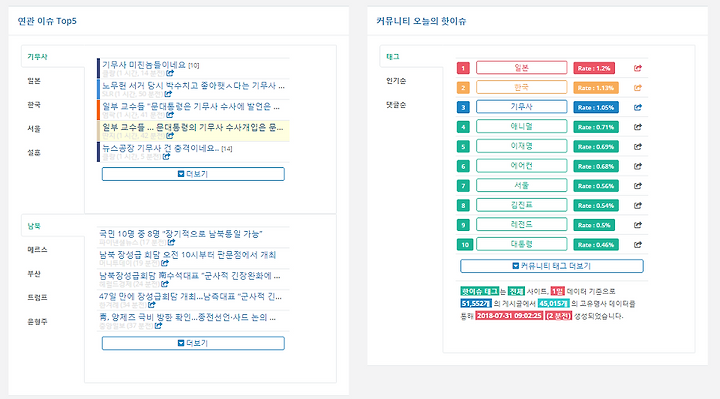This screenshot has height=399, width=720.
Task: Select the 한국 tab in related issues
Action: click(34, 105)
